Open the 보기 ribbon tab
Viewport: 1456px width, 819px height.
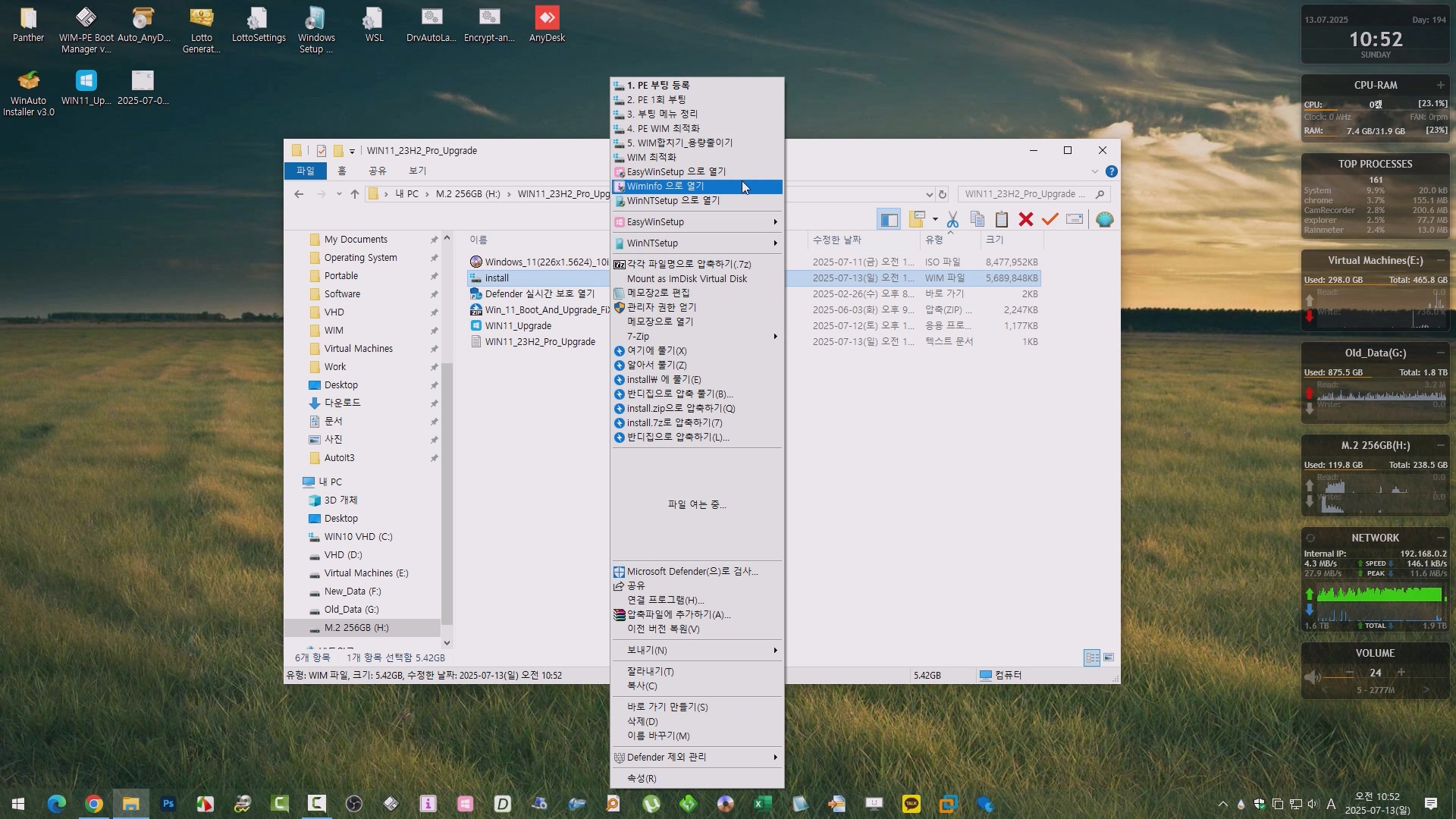click(x=418, y=171)
